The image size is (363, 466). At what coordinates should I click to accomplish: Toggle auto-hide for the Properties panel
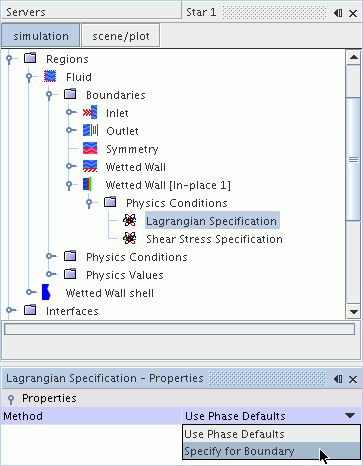pos(338,379)
